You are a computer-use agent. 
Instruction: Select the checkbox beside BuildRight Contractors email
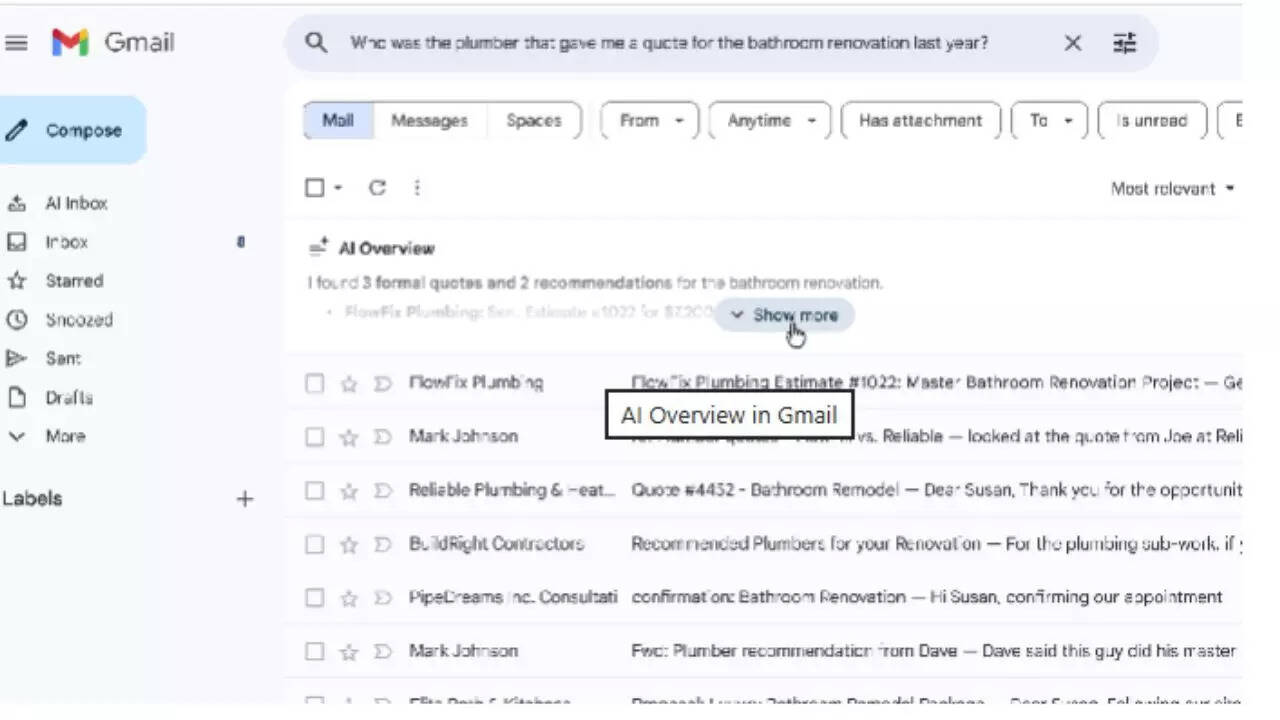[314, 543]
